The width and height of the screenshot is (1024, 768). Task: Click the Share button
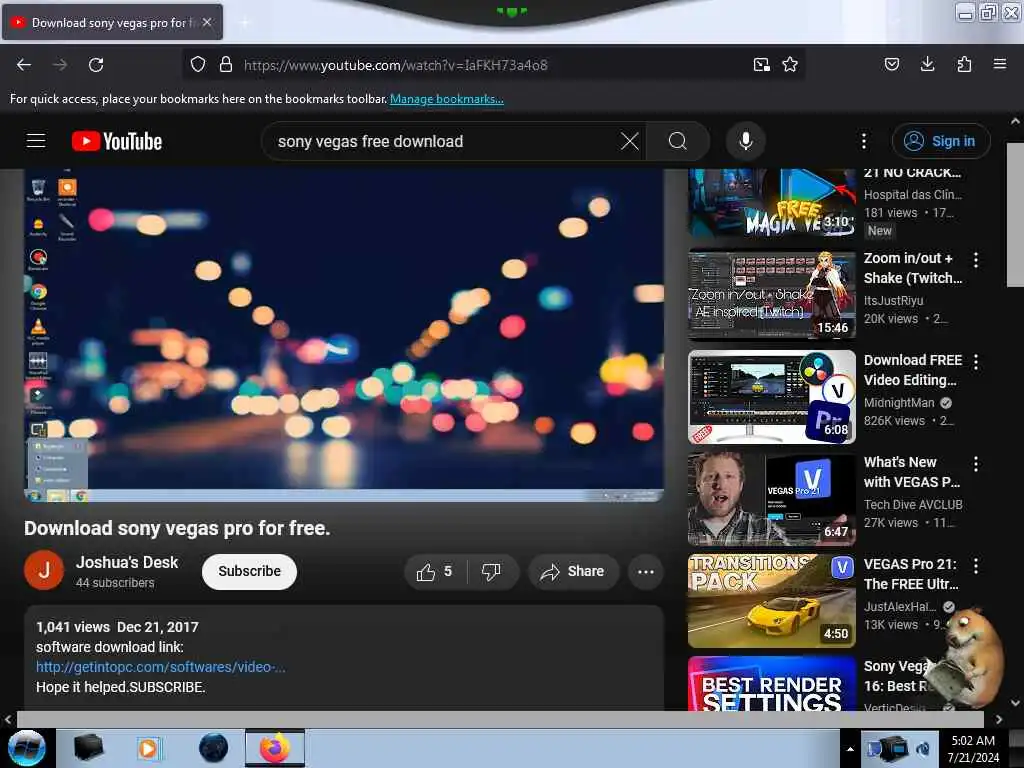(573, 572)
